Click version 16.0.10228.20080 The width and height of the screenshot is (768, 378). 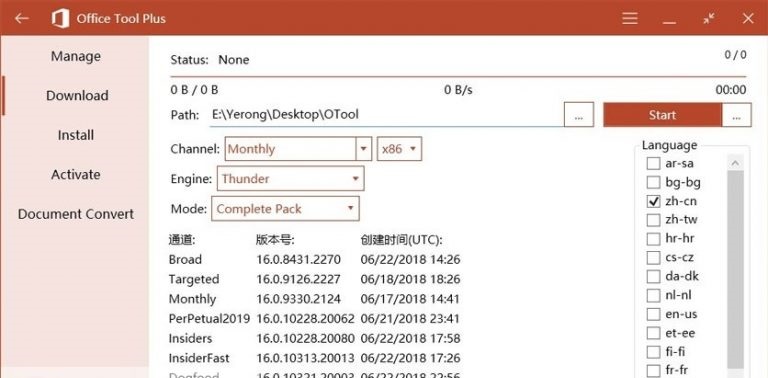[305, 338]
